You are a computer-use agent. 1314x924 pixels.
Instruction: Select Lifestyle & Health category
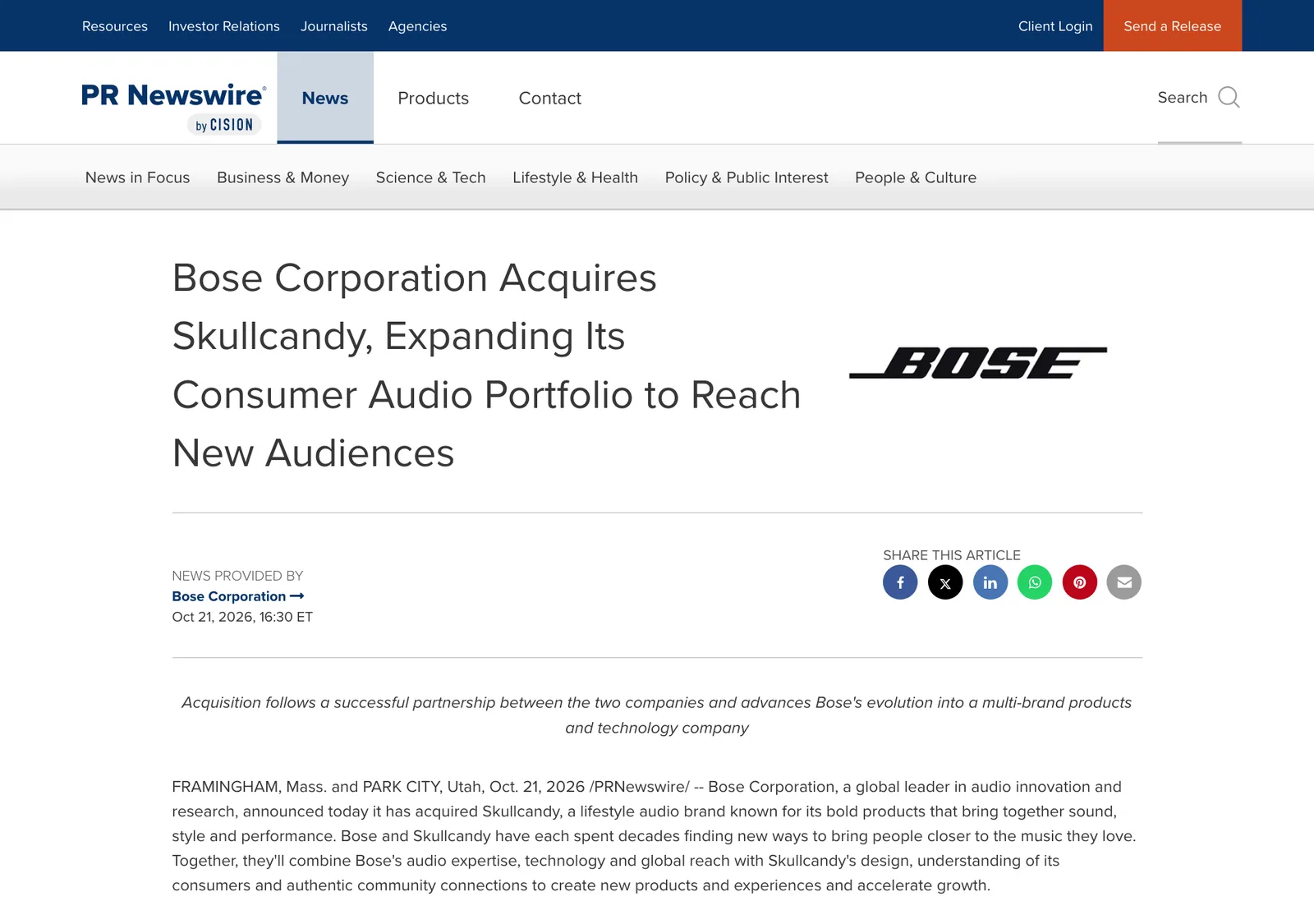575,177
